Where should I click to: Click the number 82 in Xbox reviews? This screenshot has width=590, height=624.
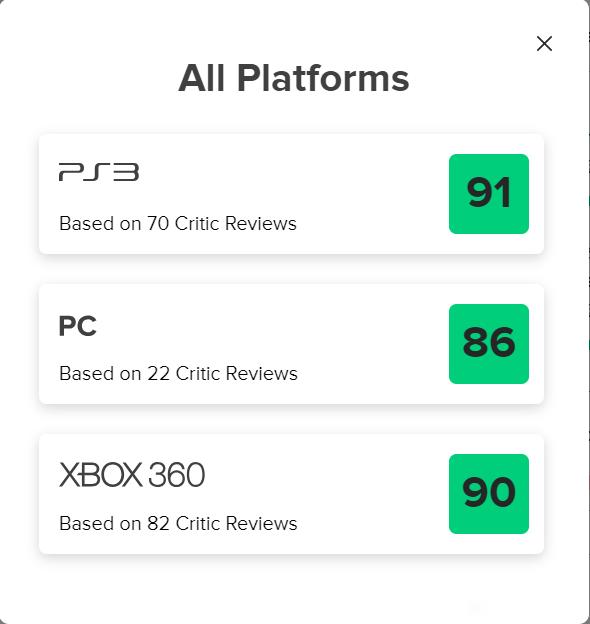point(158,523)
